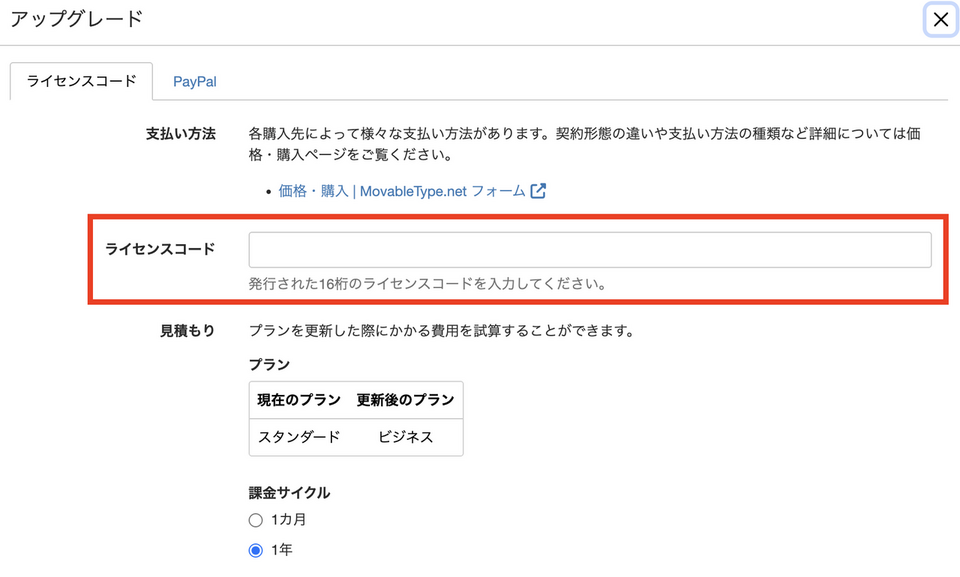
Task: Click the 1年 option label text
Action: (282, 550)
